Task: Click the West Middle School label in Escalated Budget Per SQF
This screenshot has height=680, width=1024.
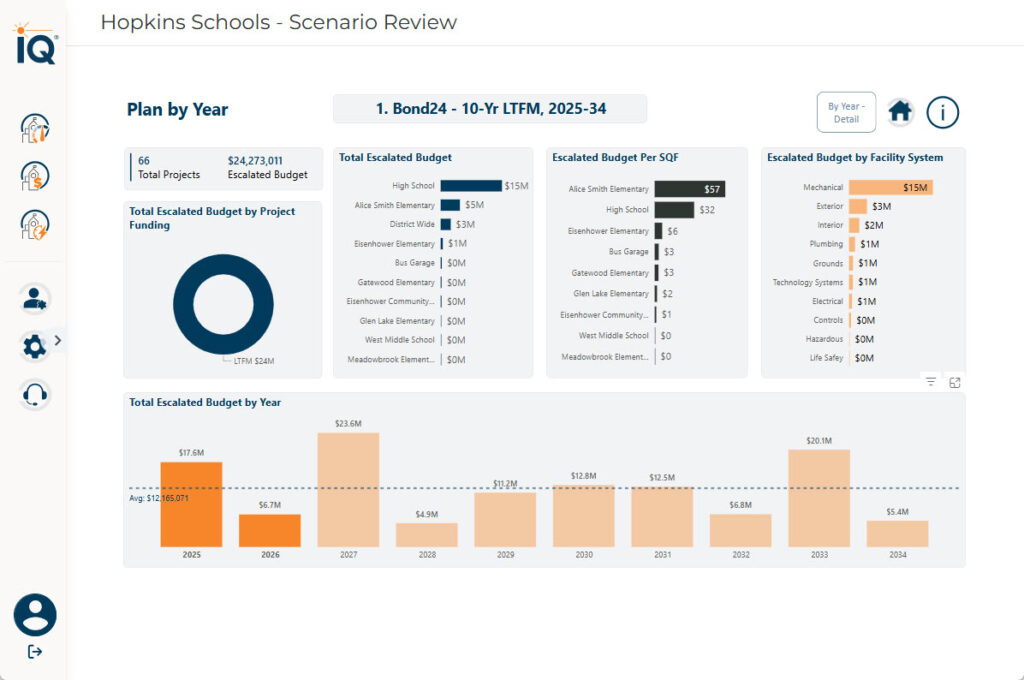Action: [614, 336]
